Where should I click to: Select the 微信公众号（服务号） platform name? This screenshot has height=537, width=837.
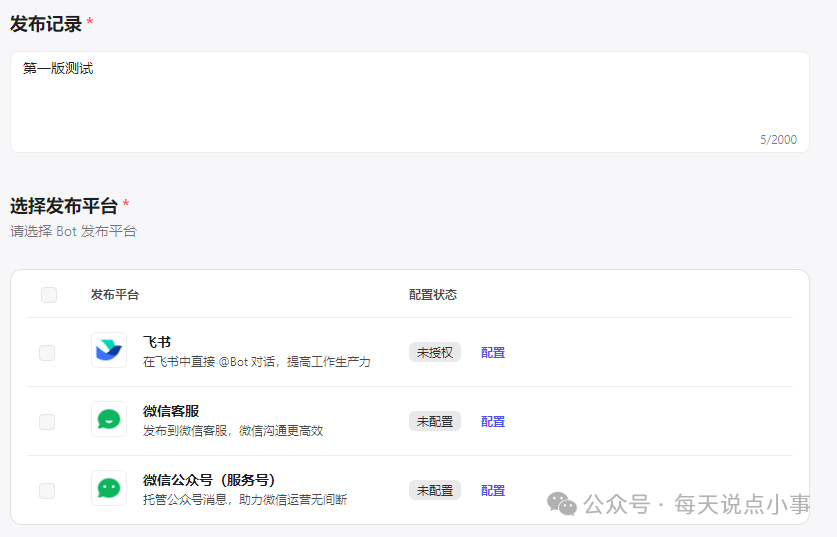coord(209,480)
